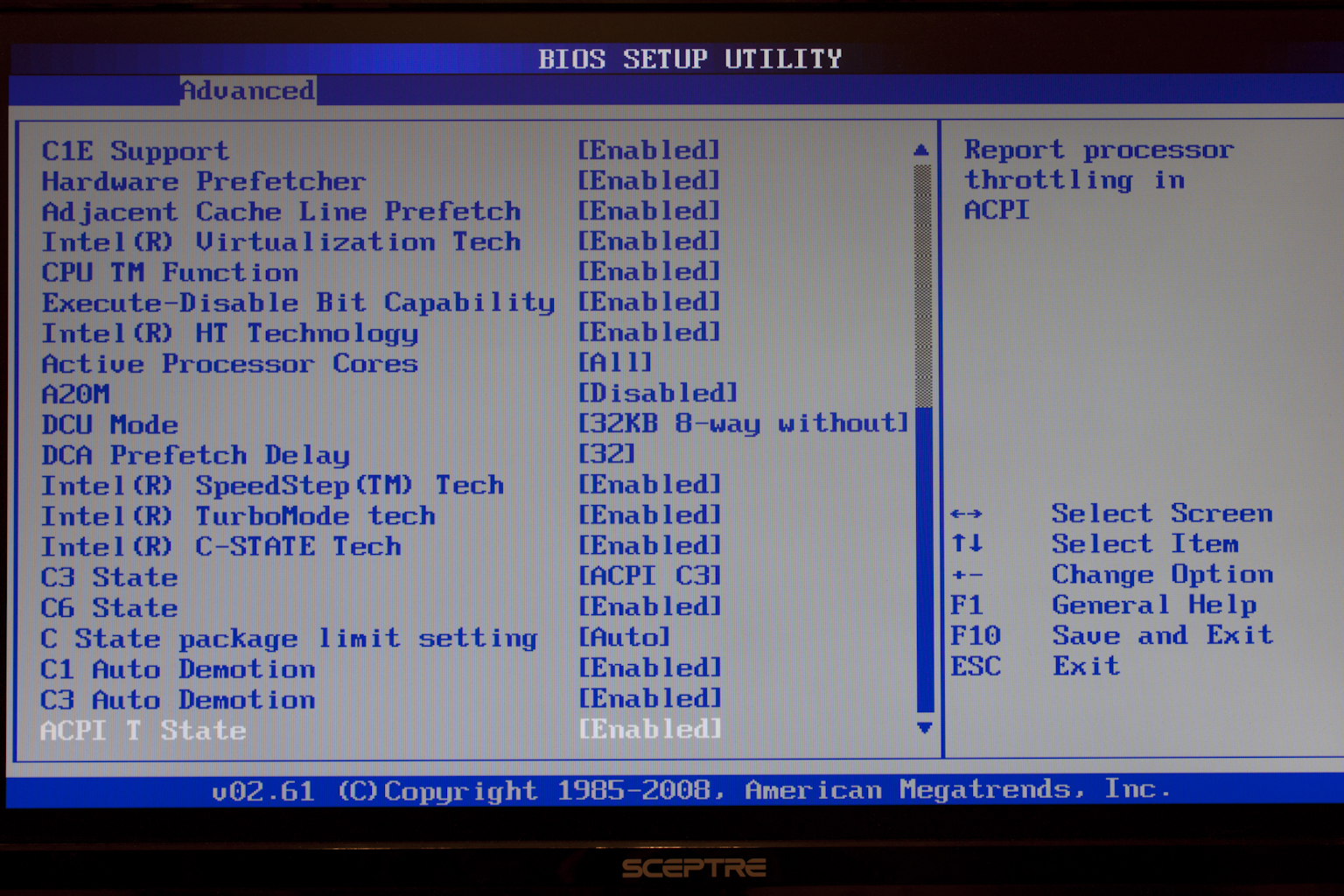Toggle highlighted ACPI T State value
This screenshot has width=1344, height=896.
pos(648,730)
